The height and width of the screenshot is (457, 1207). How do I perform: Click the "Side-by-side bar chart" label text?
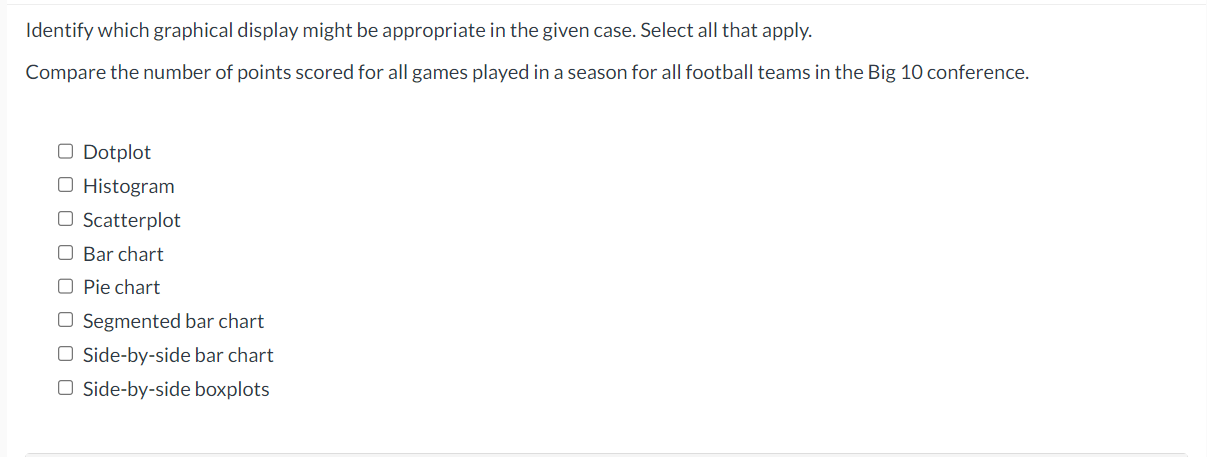point(178,356)
